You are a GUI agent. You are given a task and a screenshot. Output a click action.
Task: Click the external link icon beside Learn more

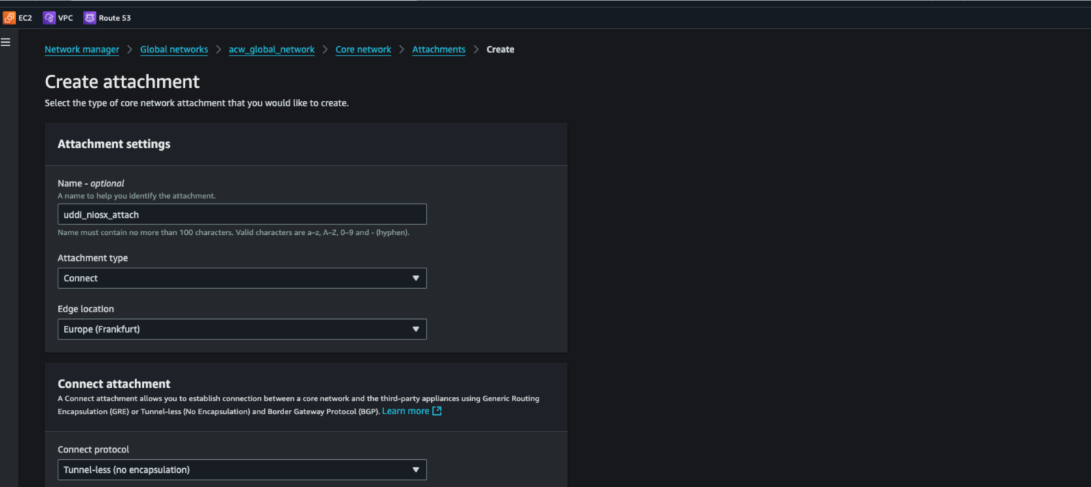point(437,411)
